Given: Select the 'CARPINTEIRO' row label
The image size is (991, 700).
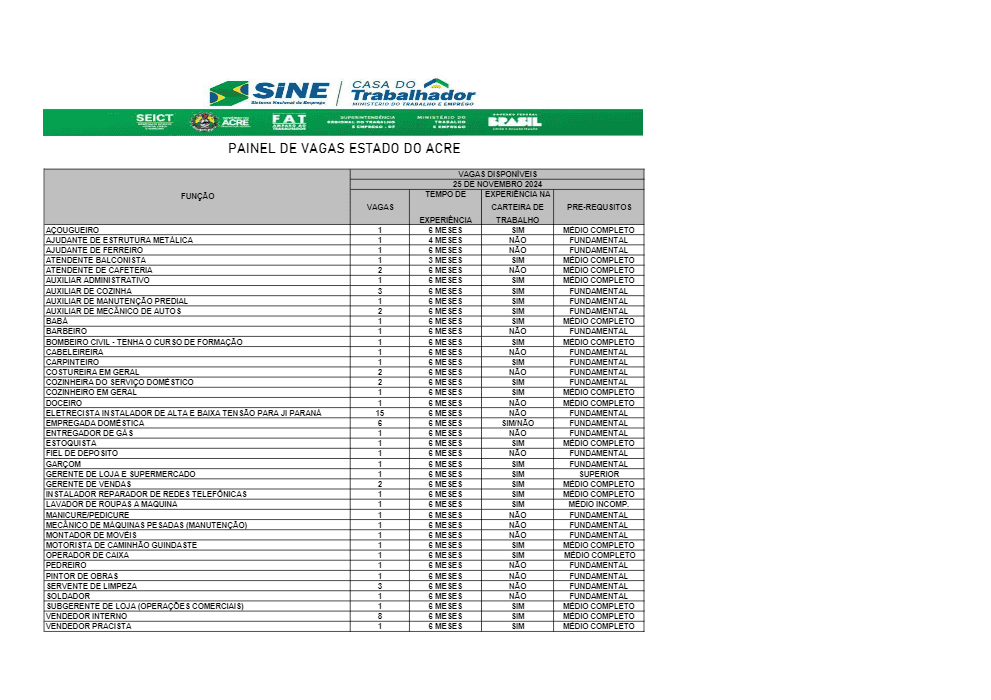Looking at the screenshot, I should (x=72, y=362).
